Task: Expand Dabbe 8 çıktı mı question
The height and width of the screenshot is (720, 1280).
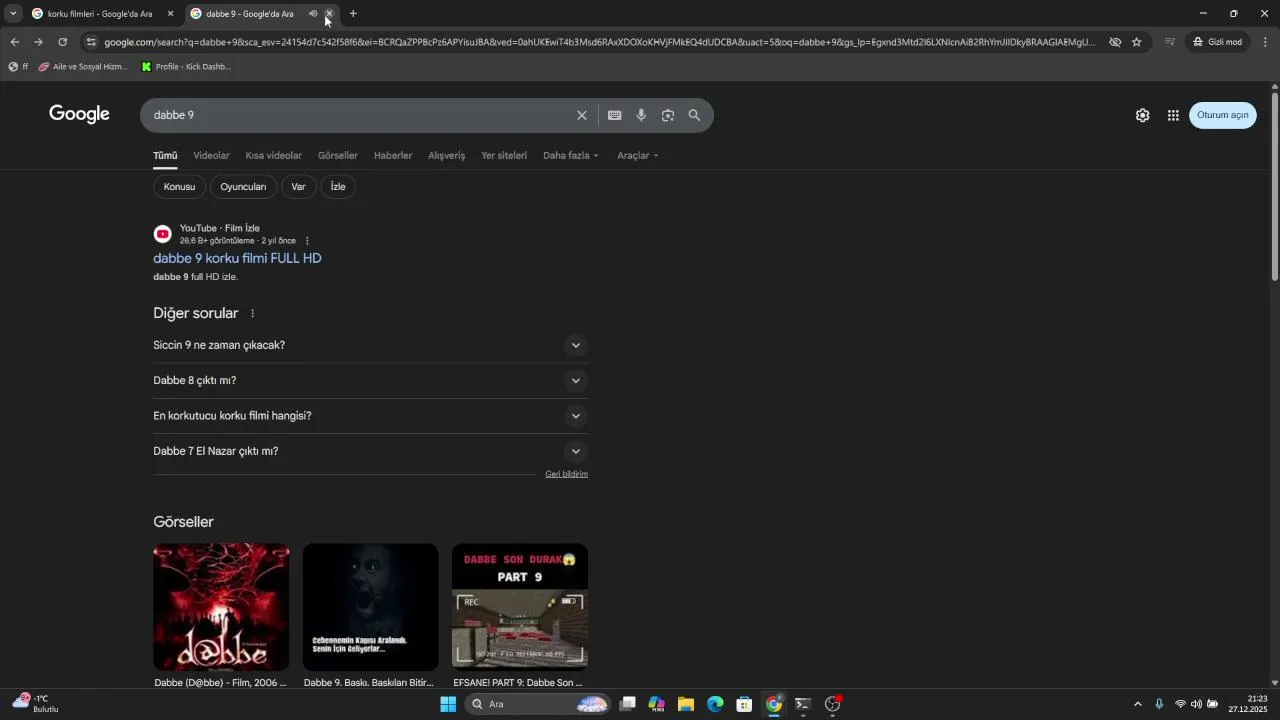Action: pyautogui.click(x=370, y=380)
